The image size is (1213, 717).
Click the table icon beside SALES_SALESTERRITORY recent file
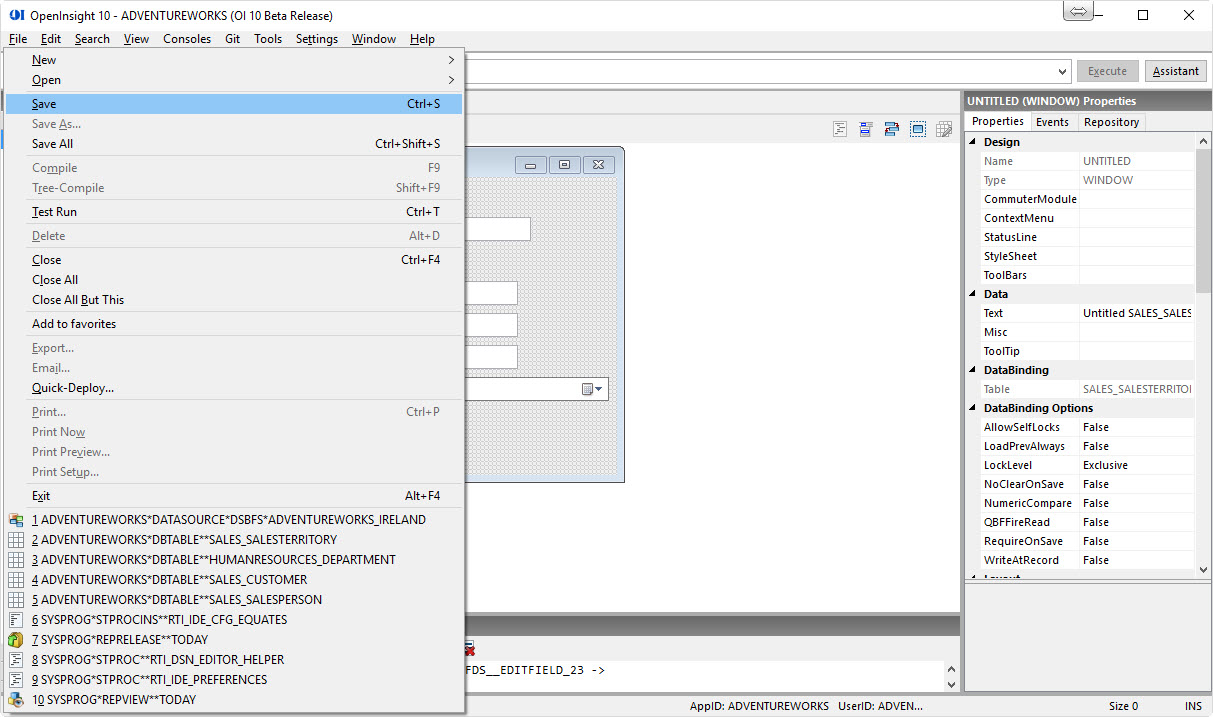(16, 540)
